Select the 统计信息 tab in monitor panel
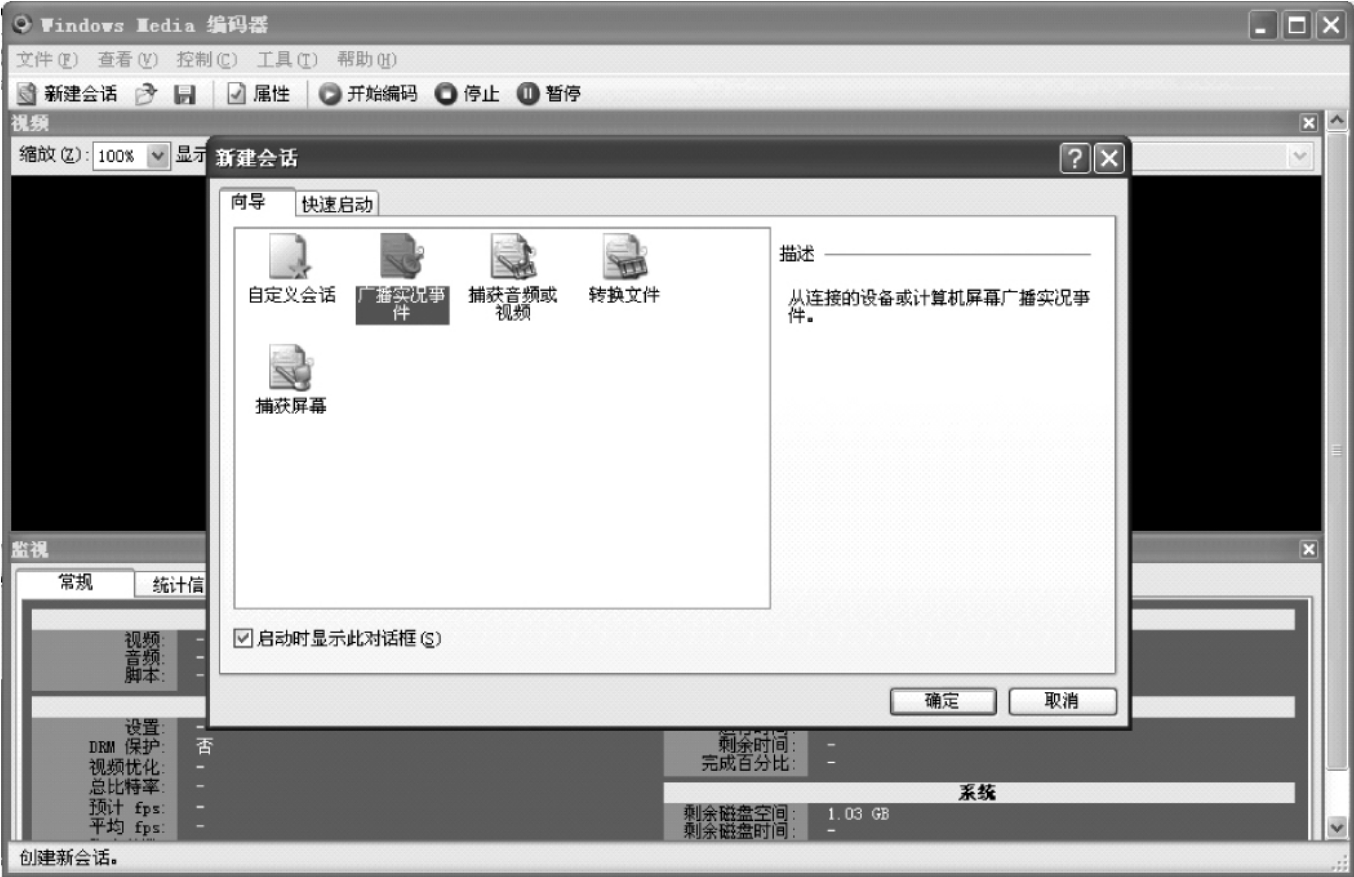The width and height of the screenshot is (1354, 877). (x=171, y=586)
